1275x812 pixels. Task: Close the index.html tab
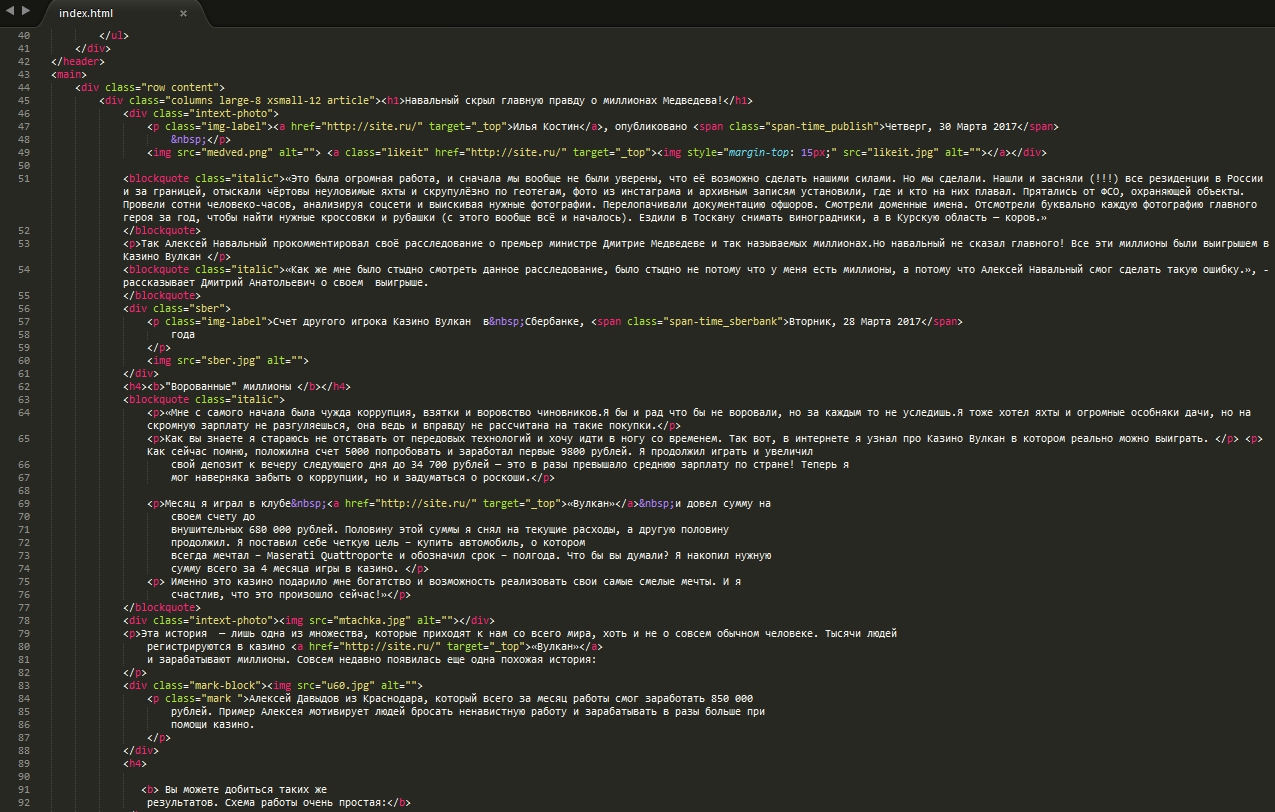click(183, 14)
